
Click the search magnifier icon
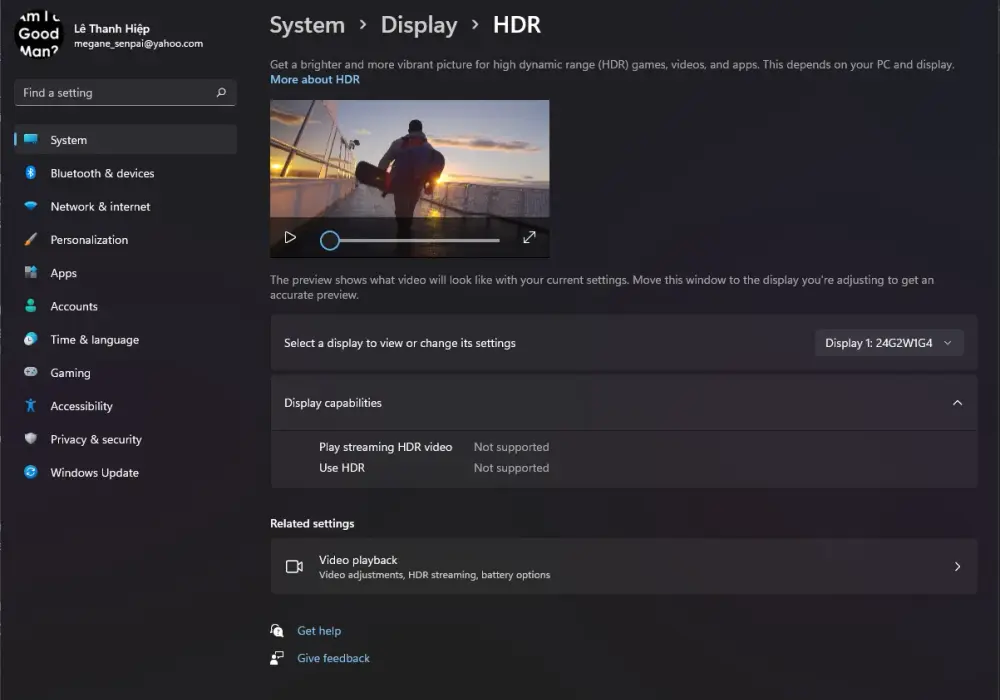(221, 92)
